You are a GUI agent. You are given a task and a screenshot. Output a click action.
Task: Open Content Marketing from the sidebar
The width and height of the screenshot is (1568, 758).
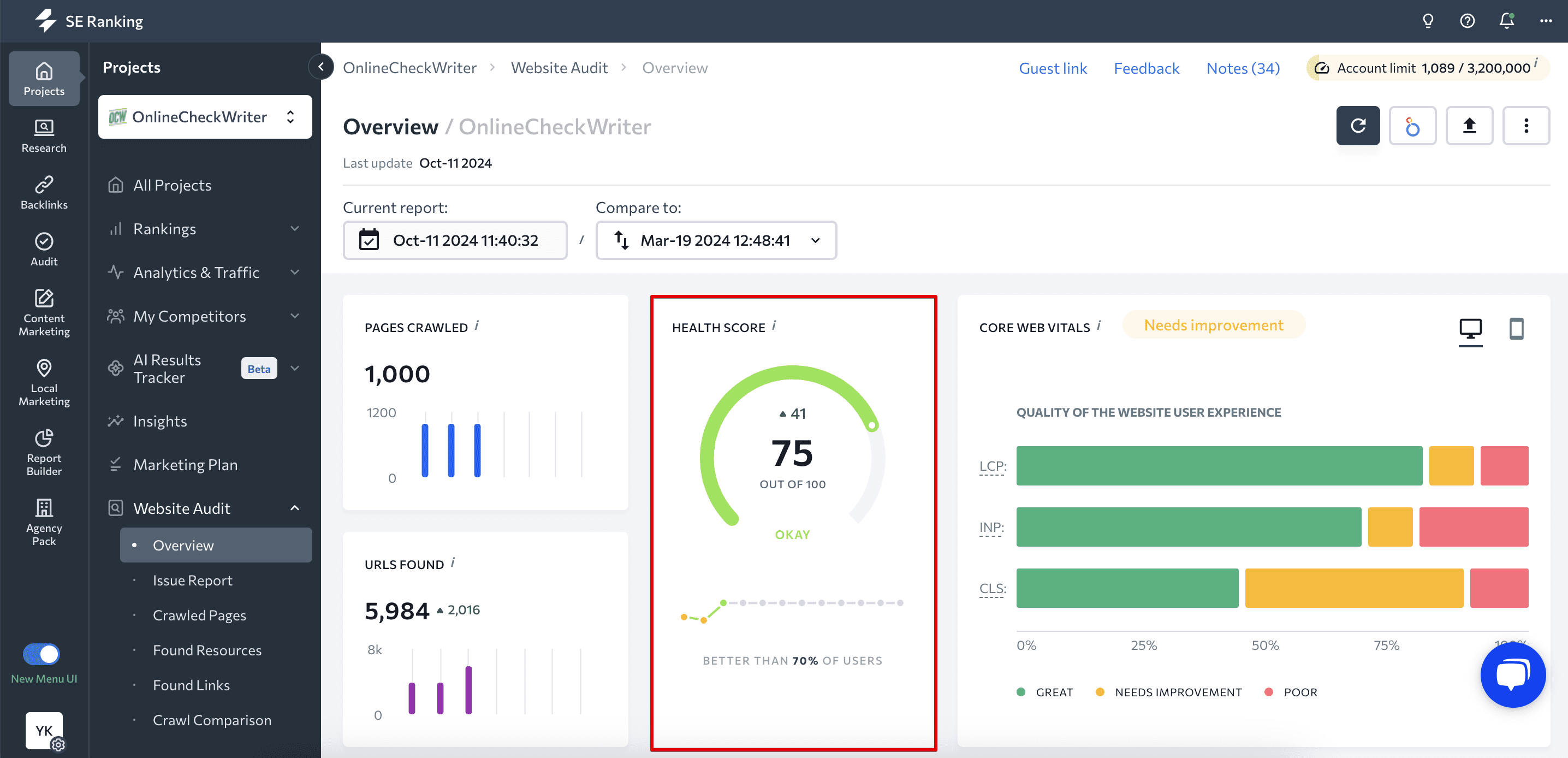tap(43, 312)
